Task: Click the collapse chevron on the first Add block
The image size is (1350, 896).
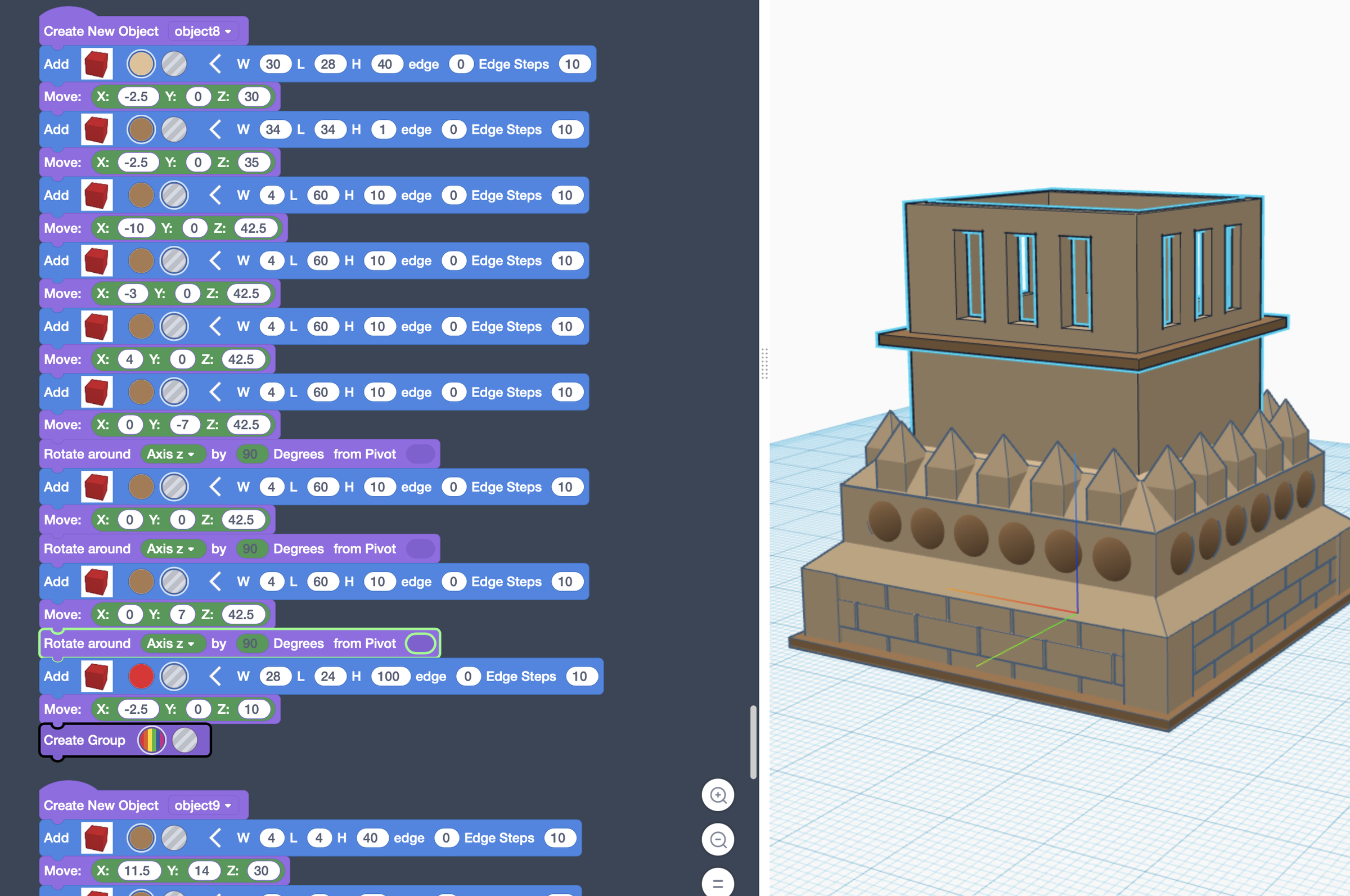Action: 215,64
